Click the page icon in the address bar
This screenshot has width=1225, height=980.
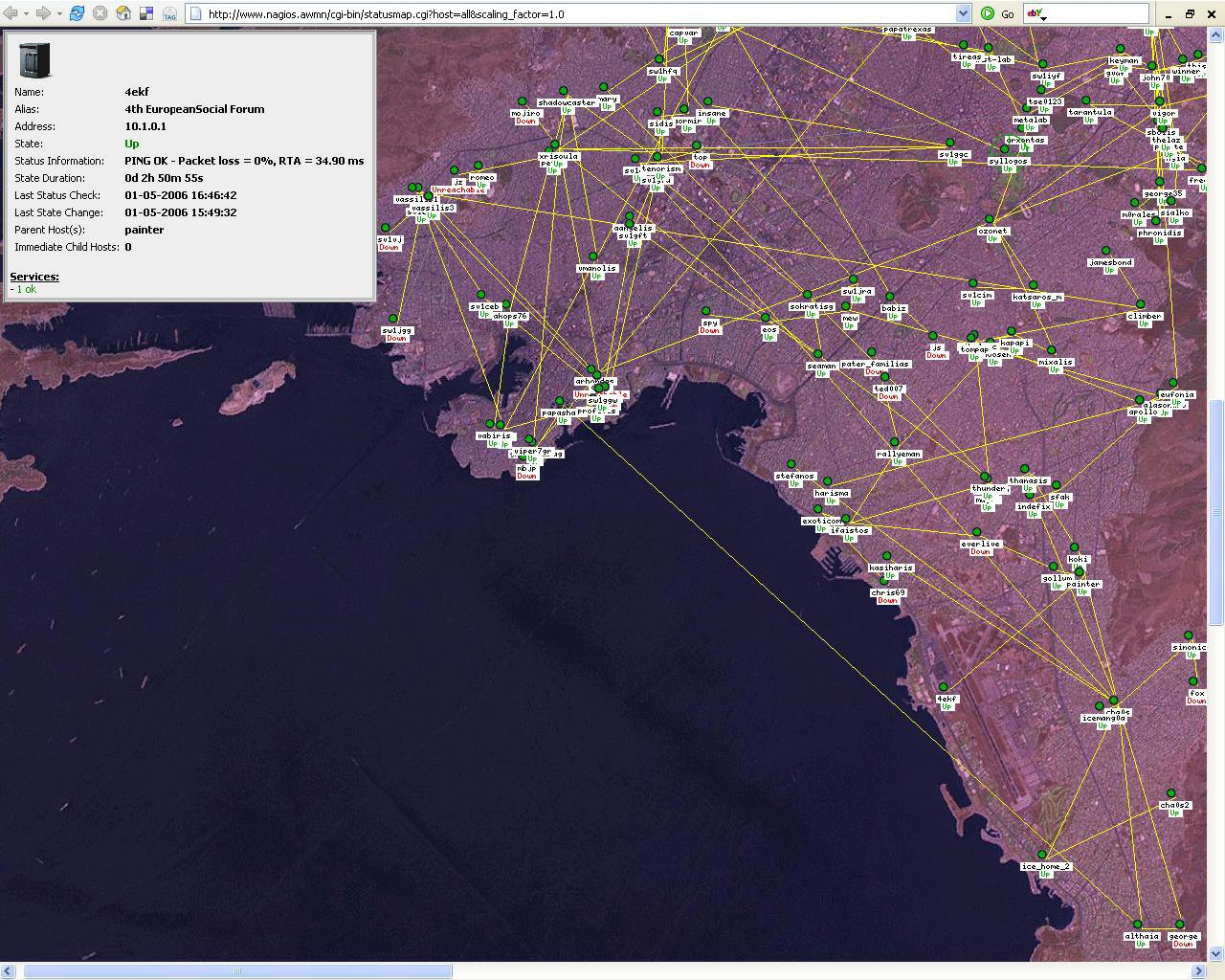tap(195, 13)
